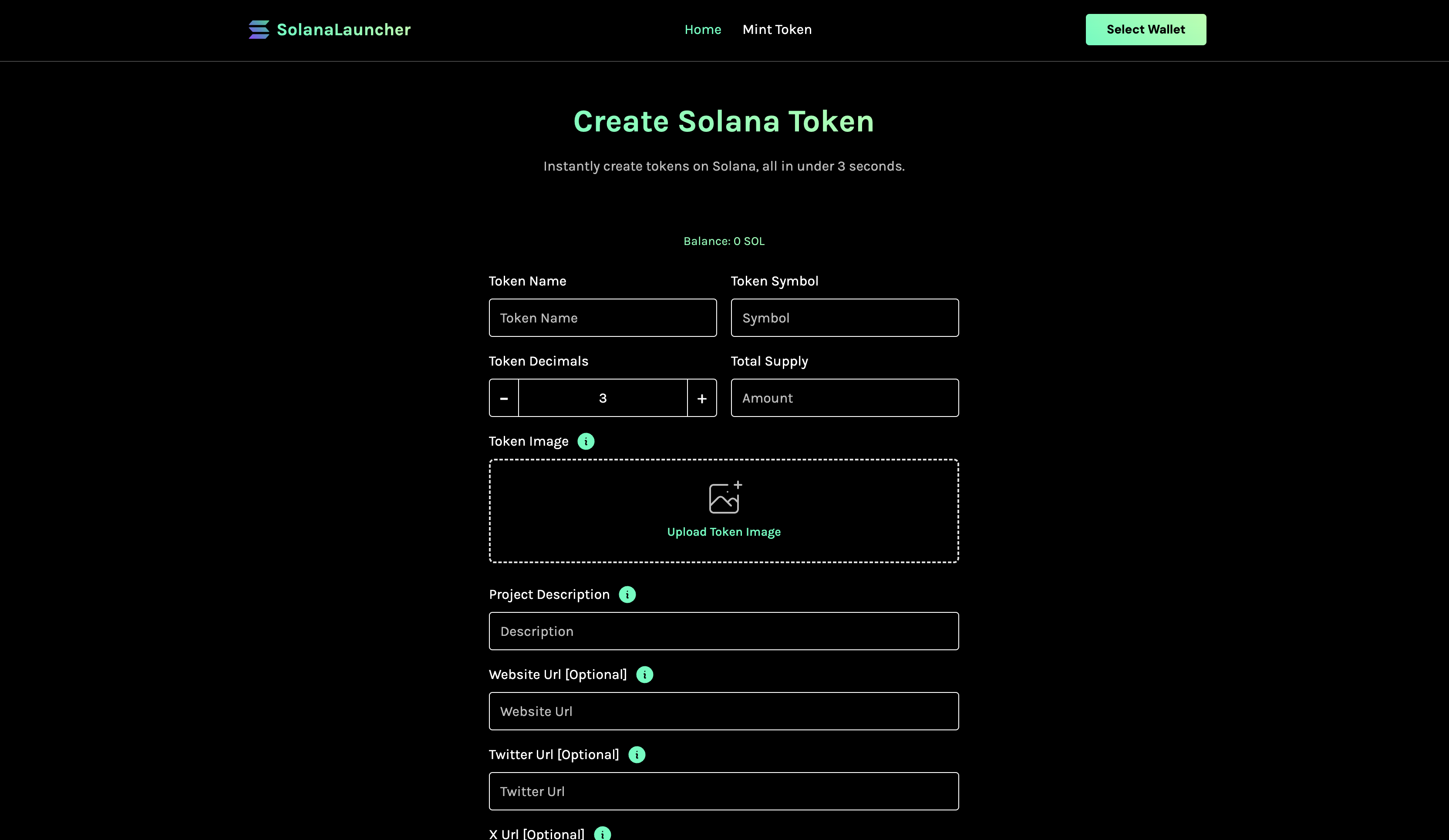Click the 'Instantly create tokens on Solana' subtitle

pos(724,166)
